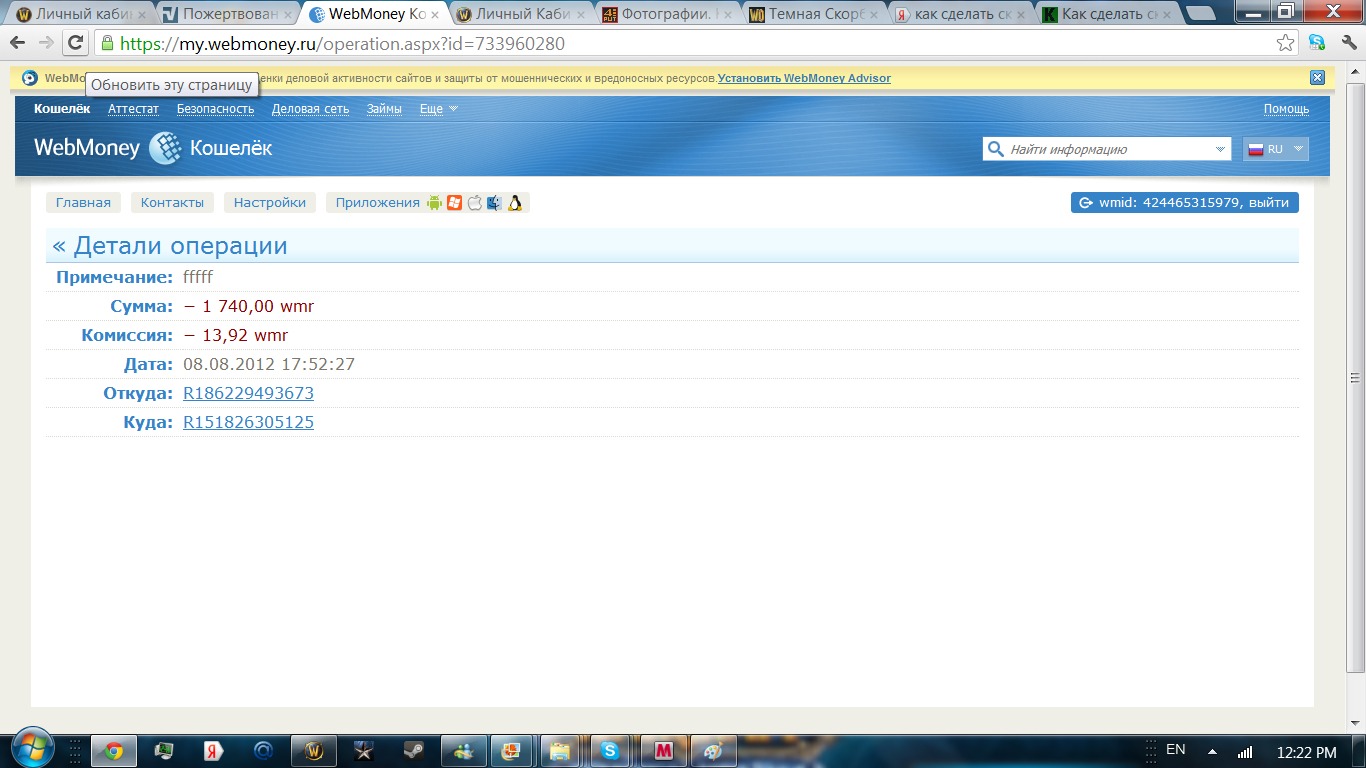Select the date 08.08.2012 17:52:27

269,364
